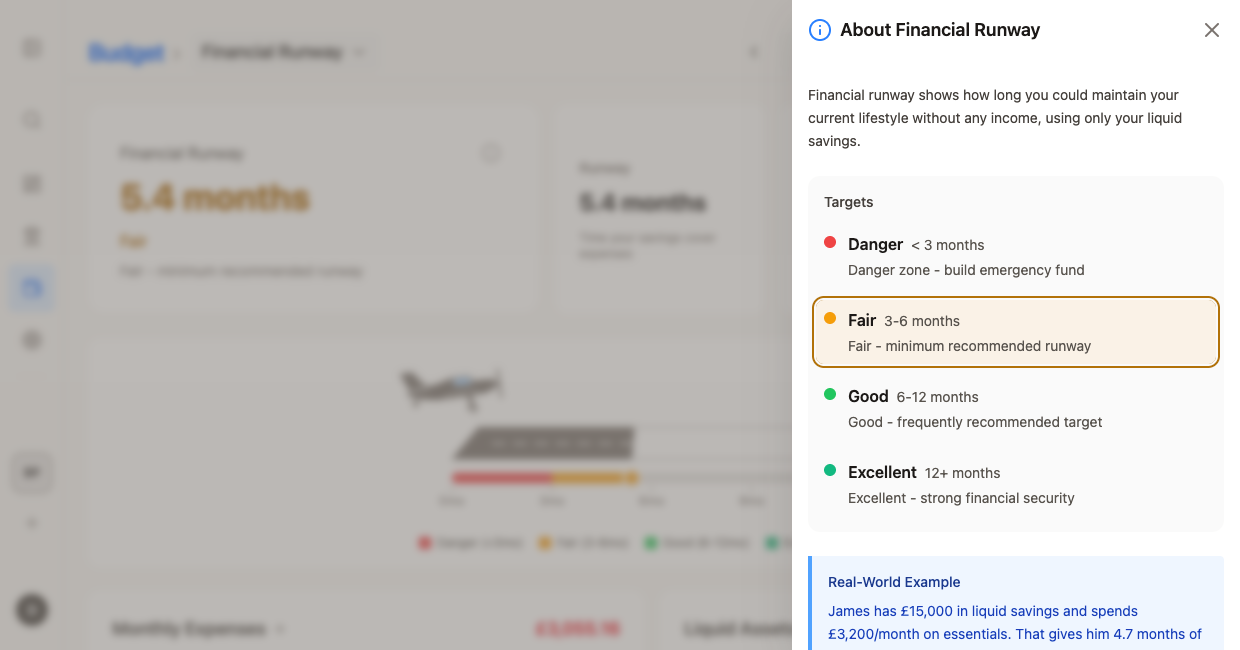Click the info icon on the Financial Runway card

pos(491,153)
